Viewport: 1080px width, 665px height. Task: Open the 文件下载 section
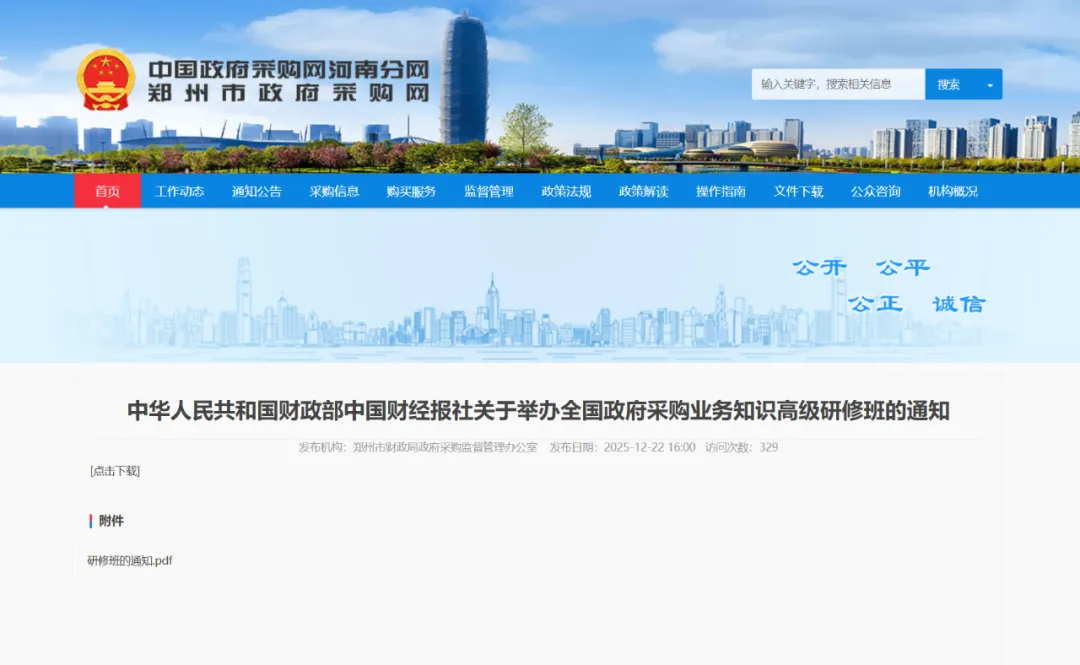click(x=795, y=192)
